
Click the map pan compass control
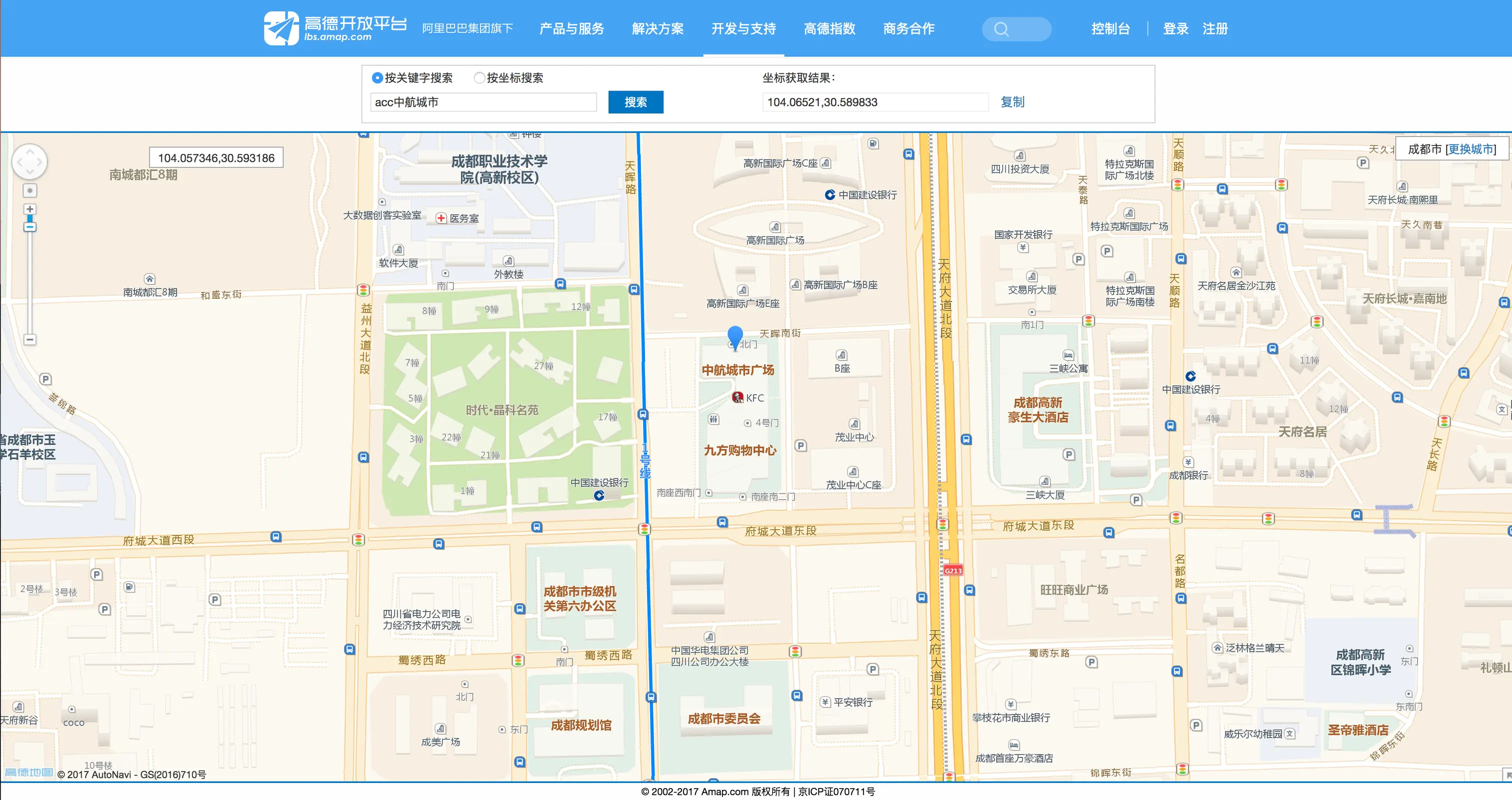coord(29,161)
